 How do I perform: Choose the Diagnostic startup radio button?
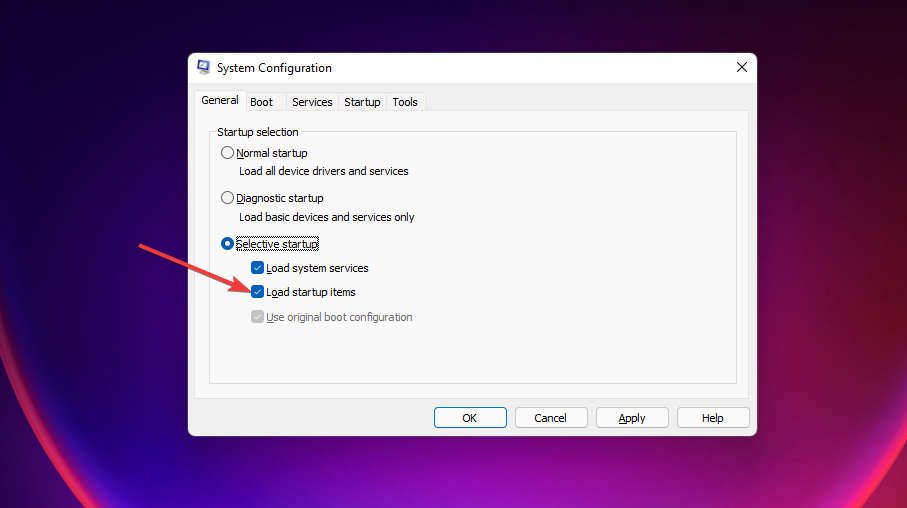coord(228,198)
